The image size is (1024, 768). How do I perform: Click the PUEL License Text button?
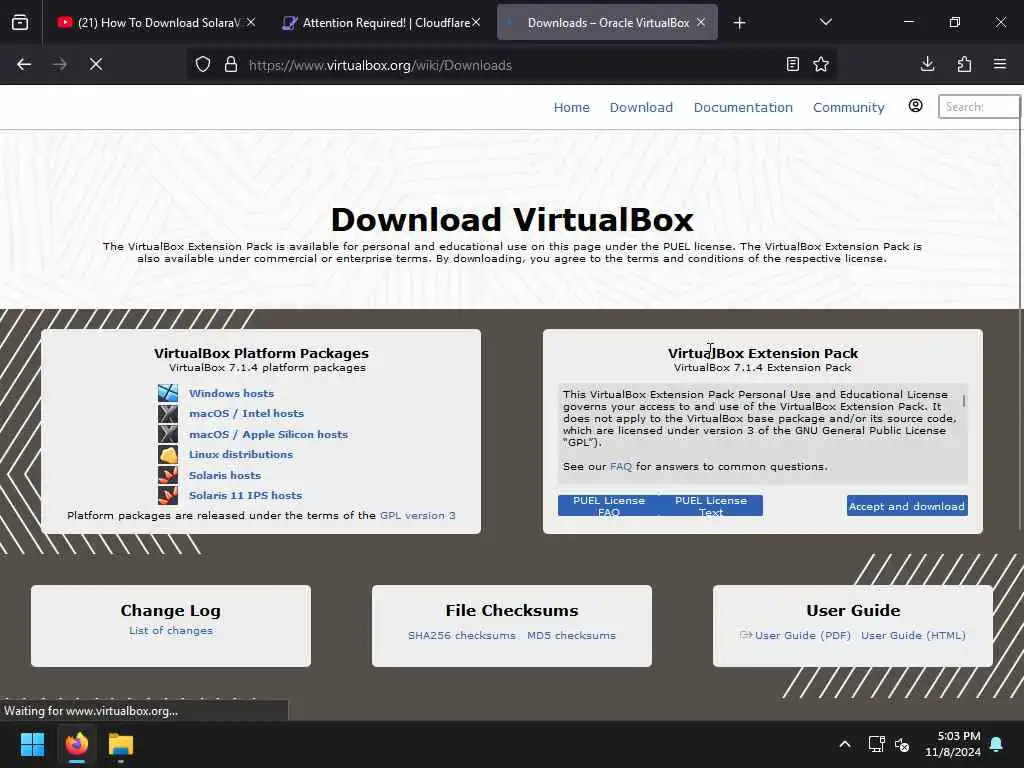pos(711,505)
